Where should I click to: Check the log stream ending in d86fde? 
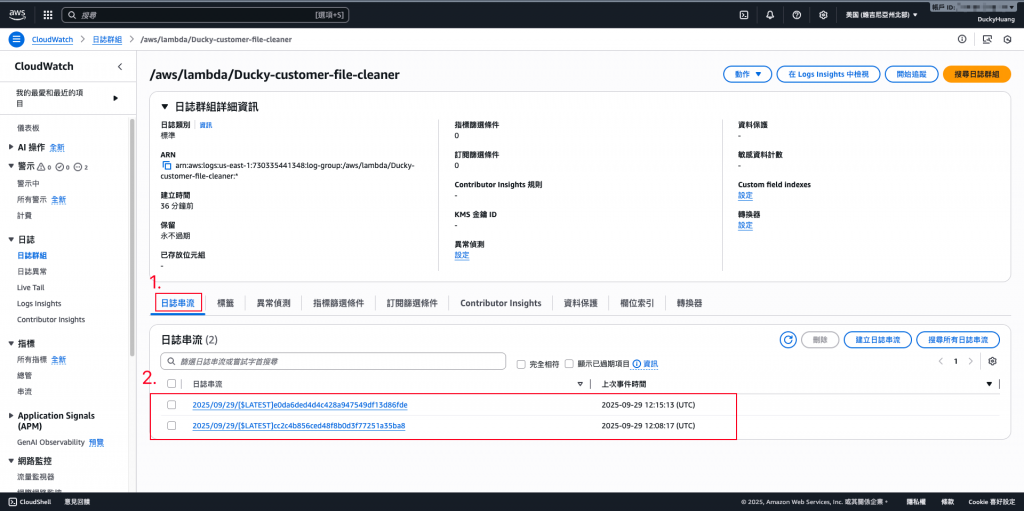tap(172, 405)
